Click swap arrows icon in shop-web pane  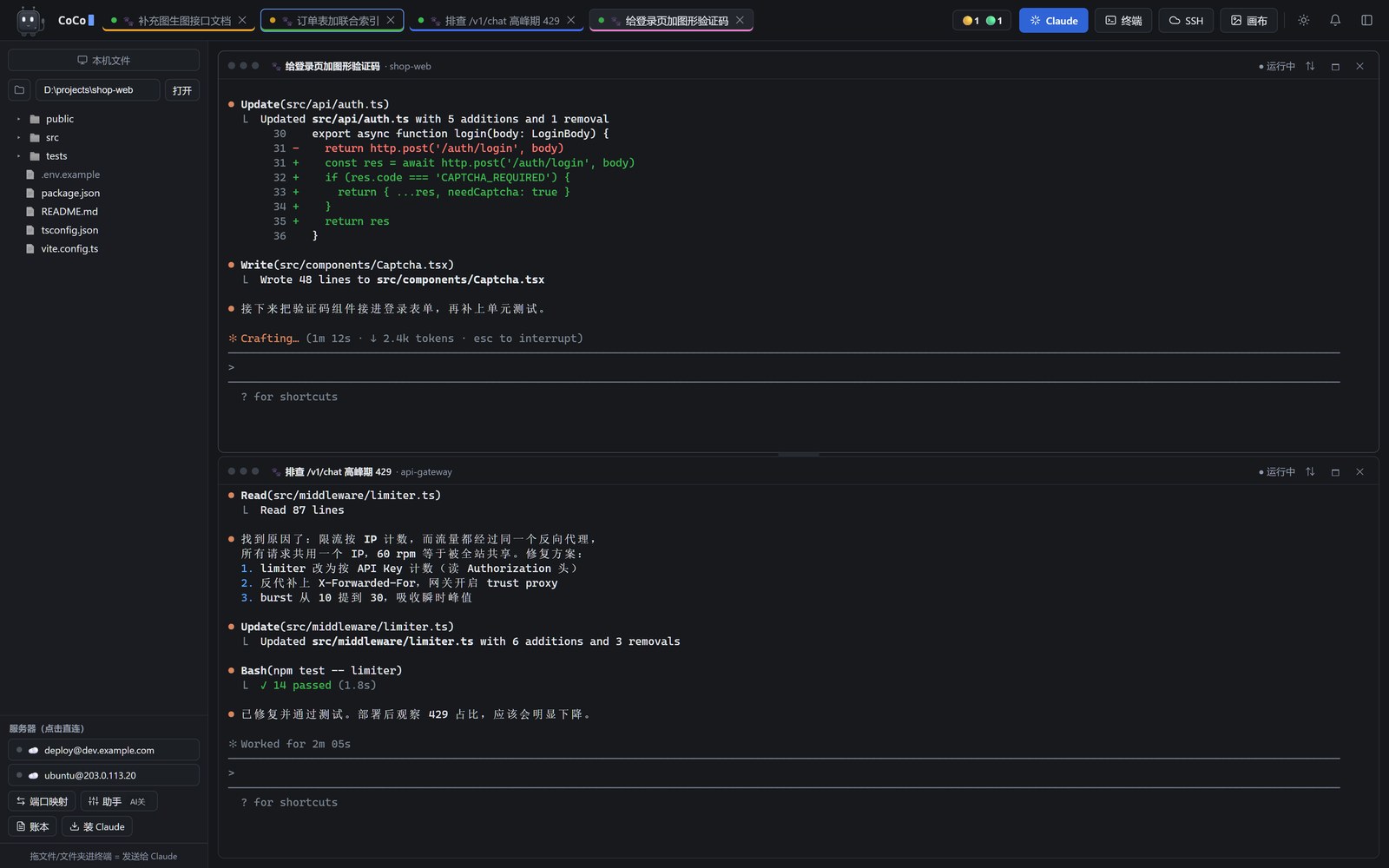pos(1310,66)
